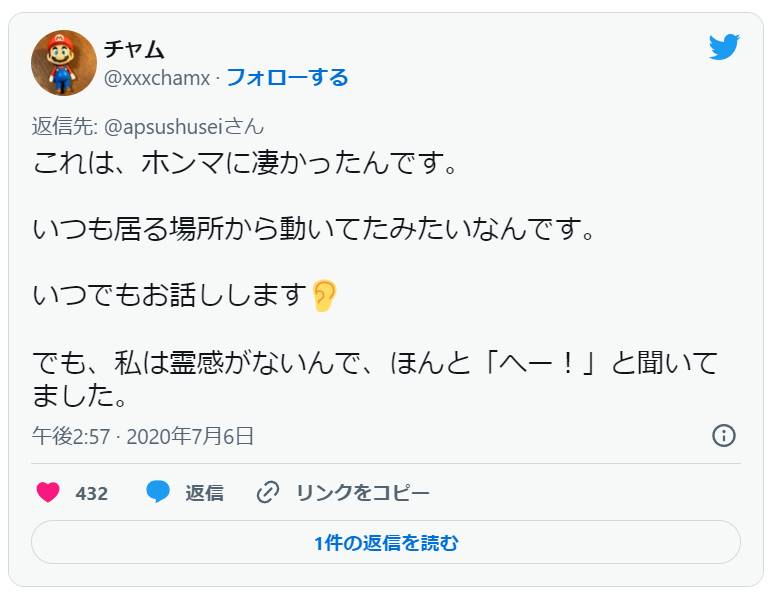This screenshot has height=595, width=770.
Task: Click the 返信 reply label
Action: pyautogui.click(x=204, y=493)
